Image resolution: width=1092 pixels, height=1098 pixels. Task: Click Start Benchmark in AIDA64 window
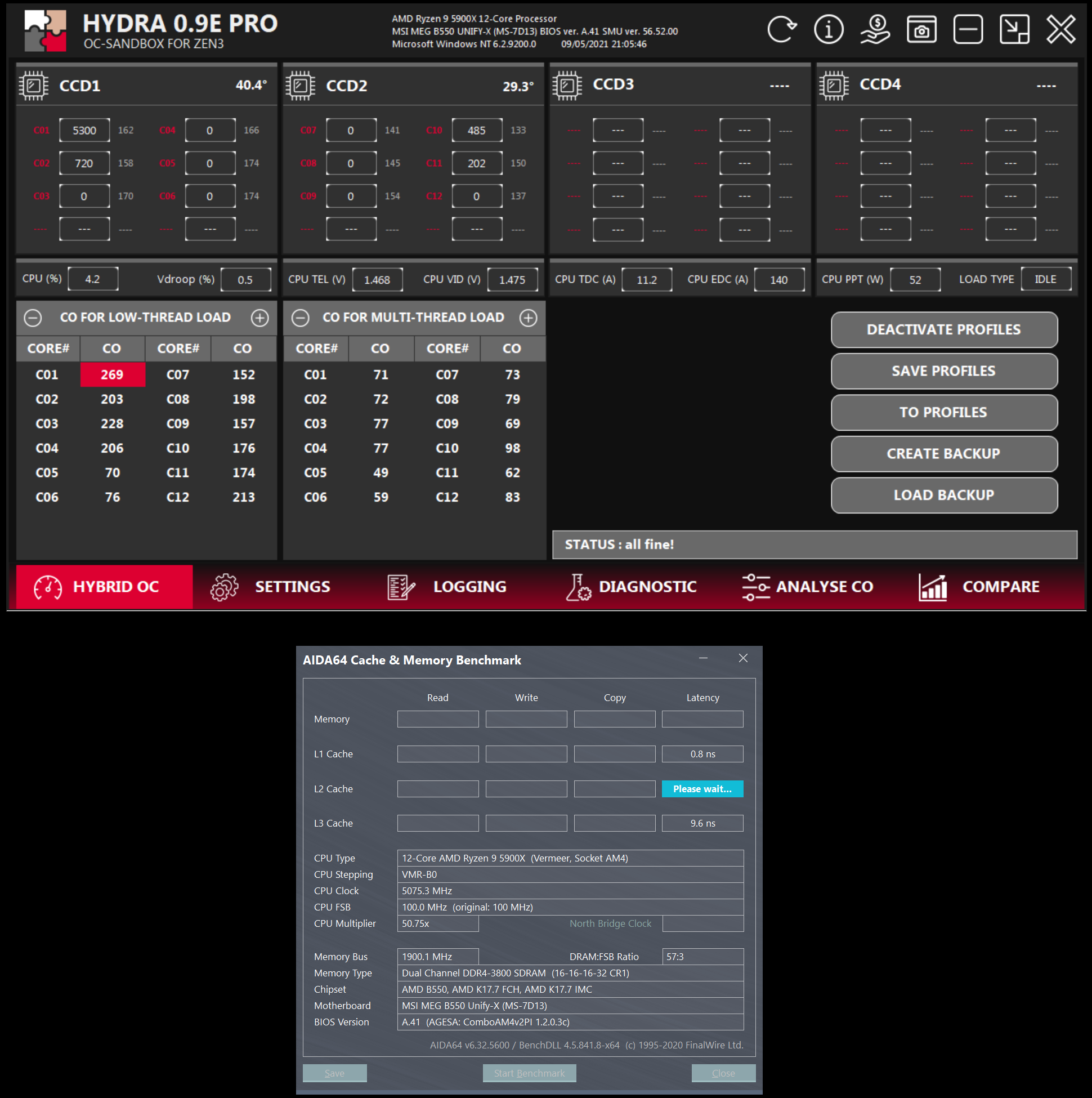click(529, 1073)
